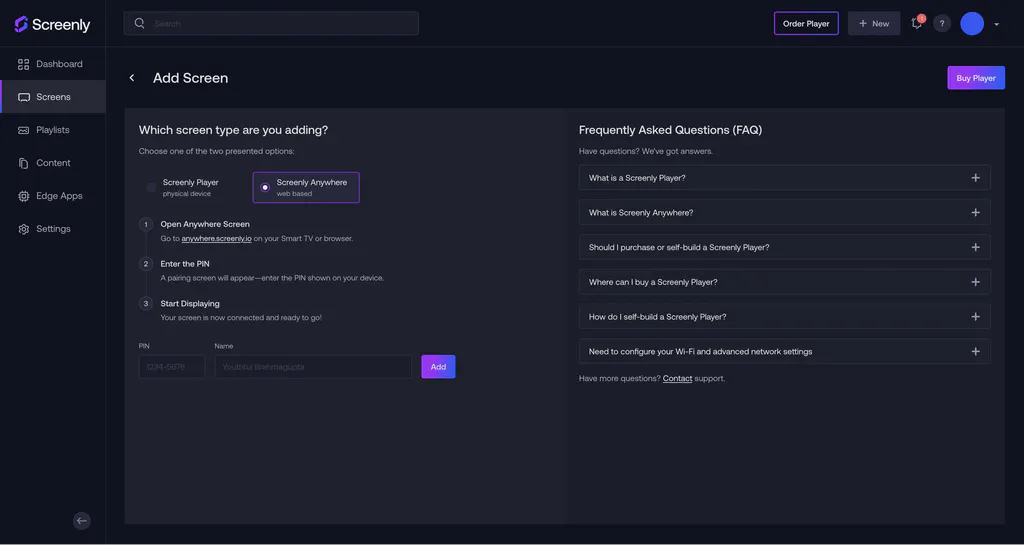The image size is (1024, 545).
Task: Click the search magnifier icon
Action: coord(139,23)
